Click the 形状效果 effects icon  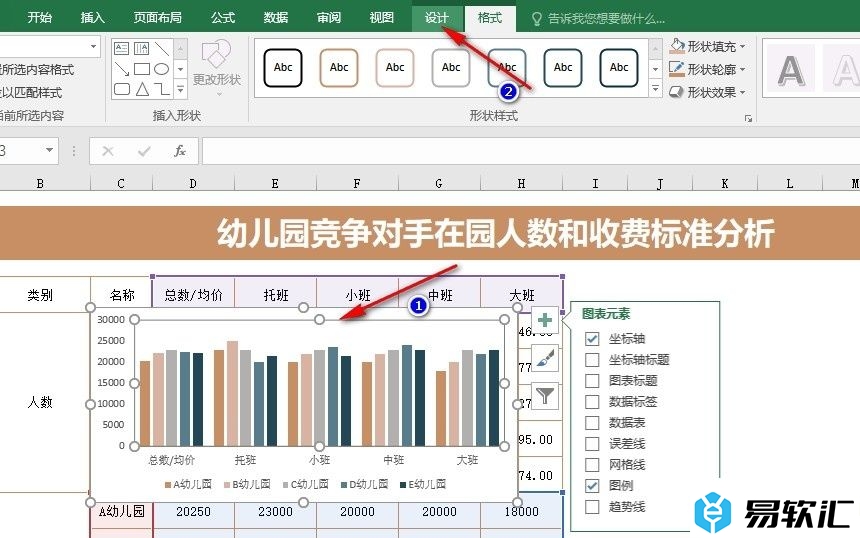[x=677, y=92]
